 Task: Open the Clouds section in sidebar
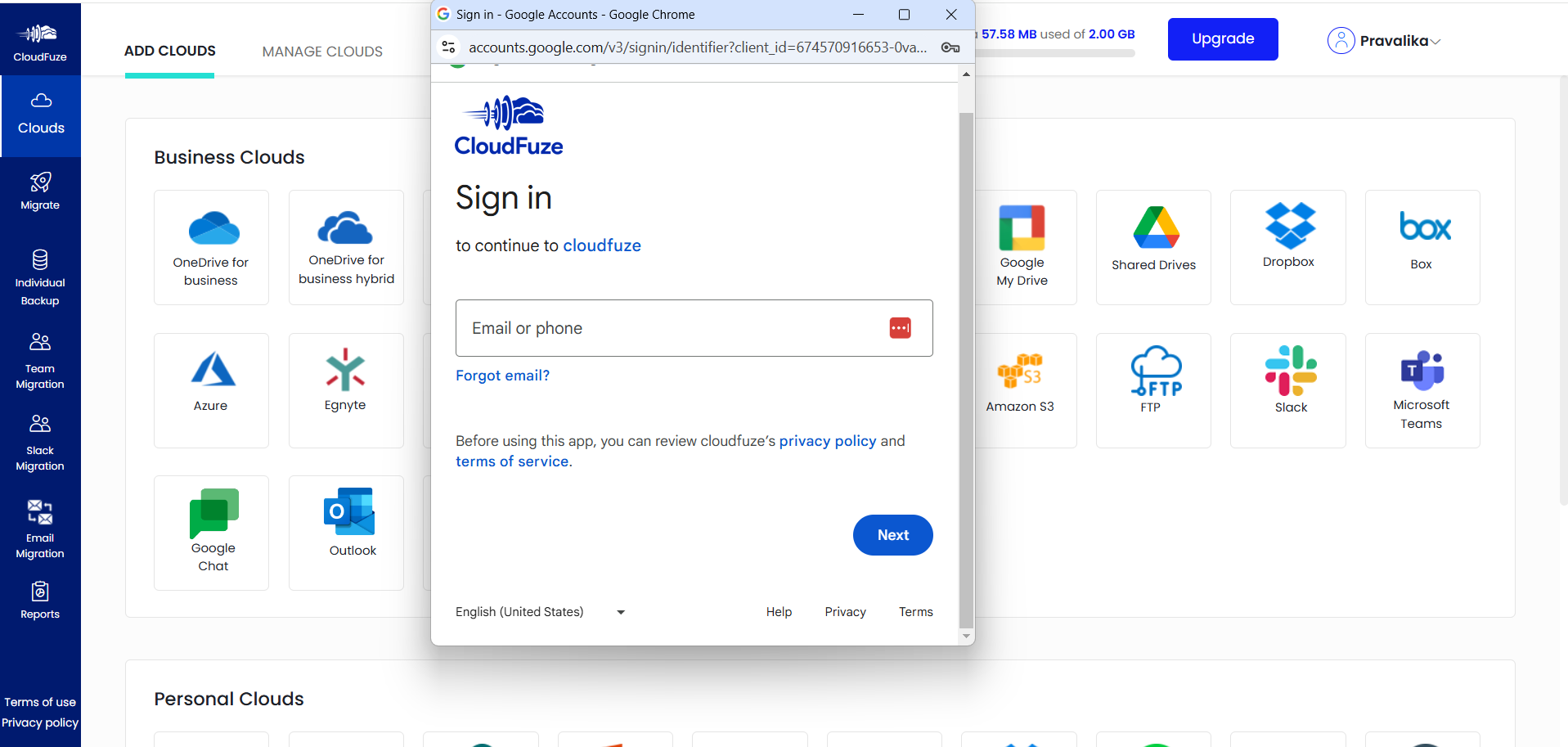pyautogui.click(x=41, y=115)
